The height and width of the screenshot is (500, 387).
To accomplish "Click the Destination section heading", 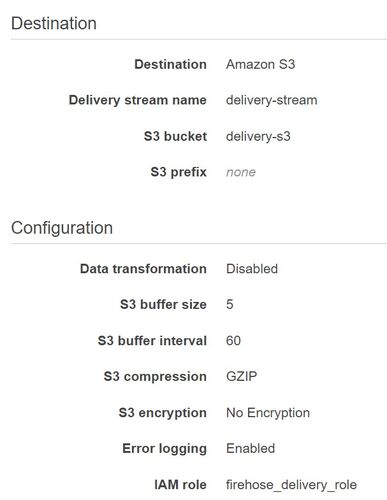I will 54,24.
